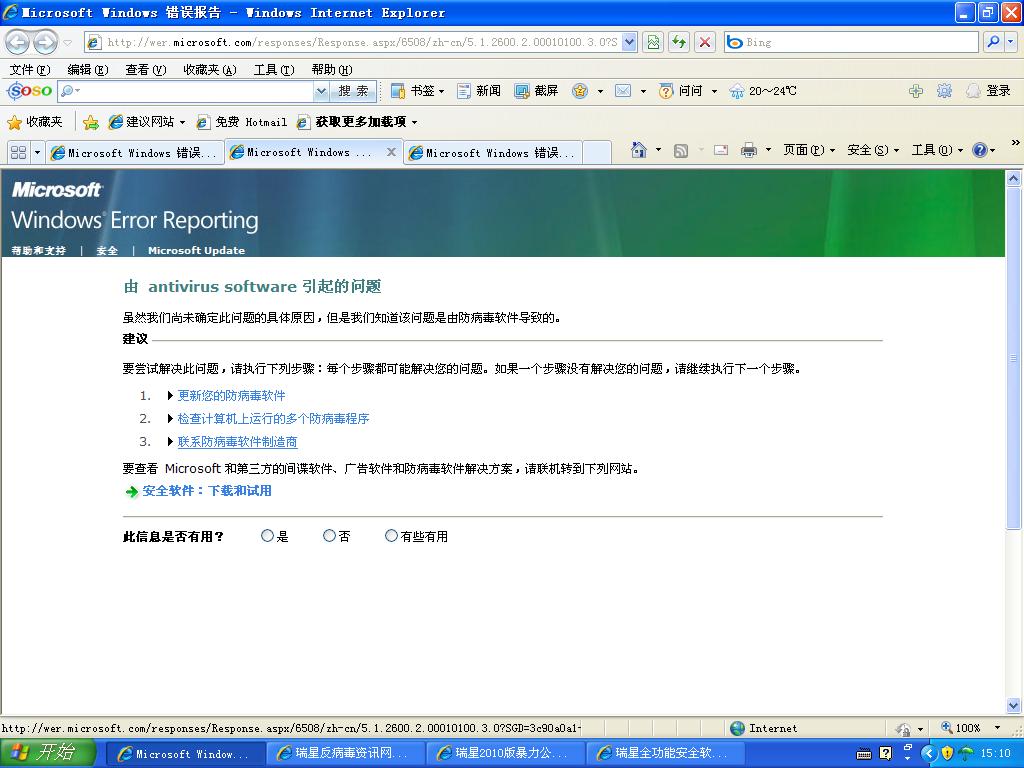Open the address bar history dropdown arrow
This screenshot has height=768, width=1024.
pos(629,42)
